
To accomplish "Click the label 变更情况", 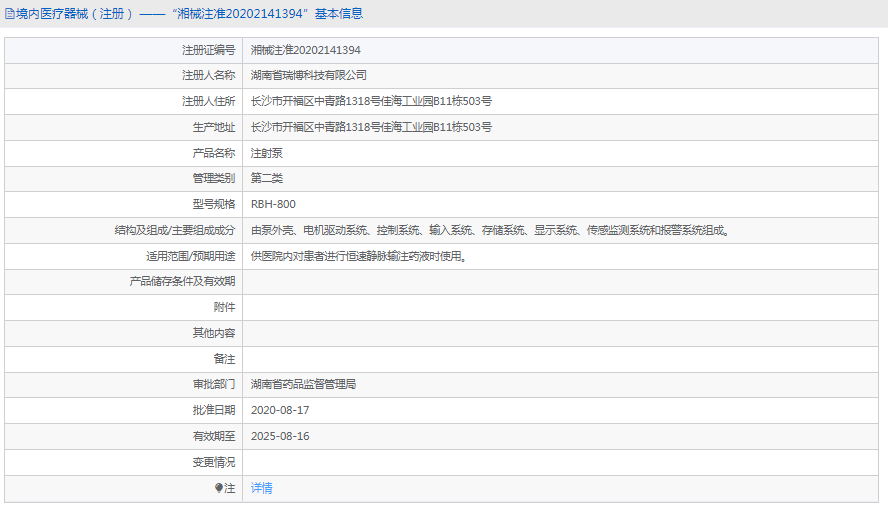I will coord(214,462).
